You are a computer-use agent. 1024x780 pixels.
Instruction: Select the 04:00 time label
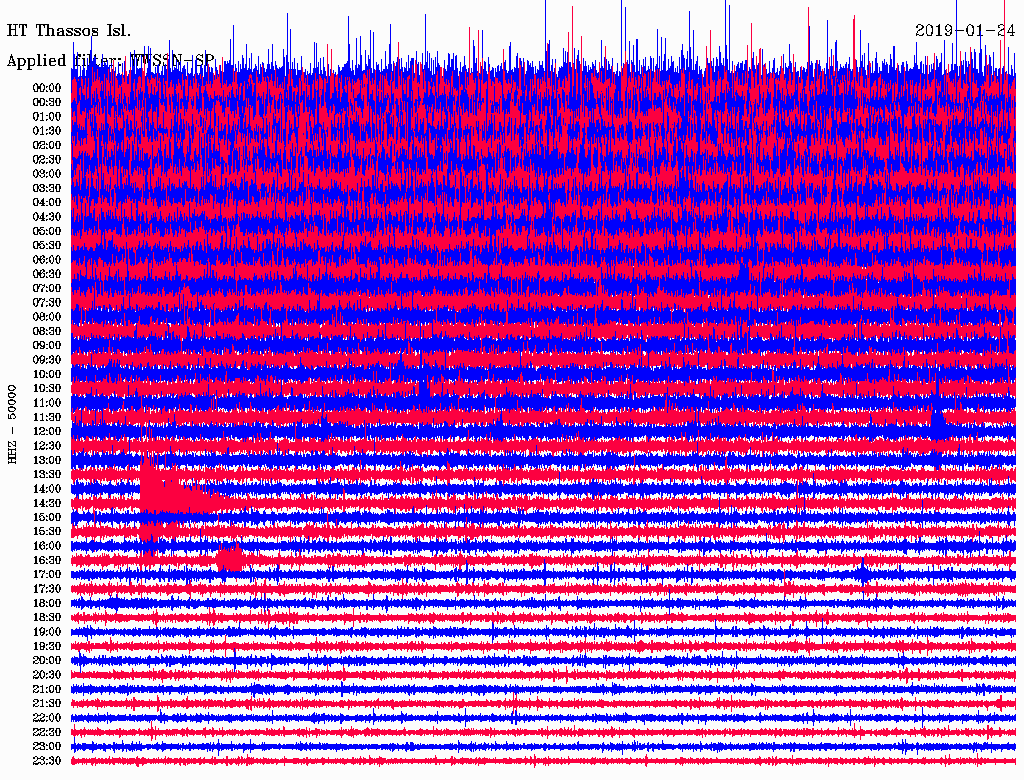click(47, 203)
